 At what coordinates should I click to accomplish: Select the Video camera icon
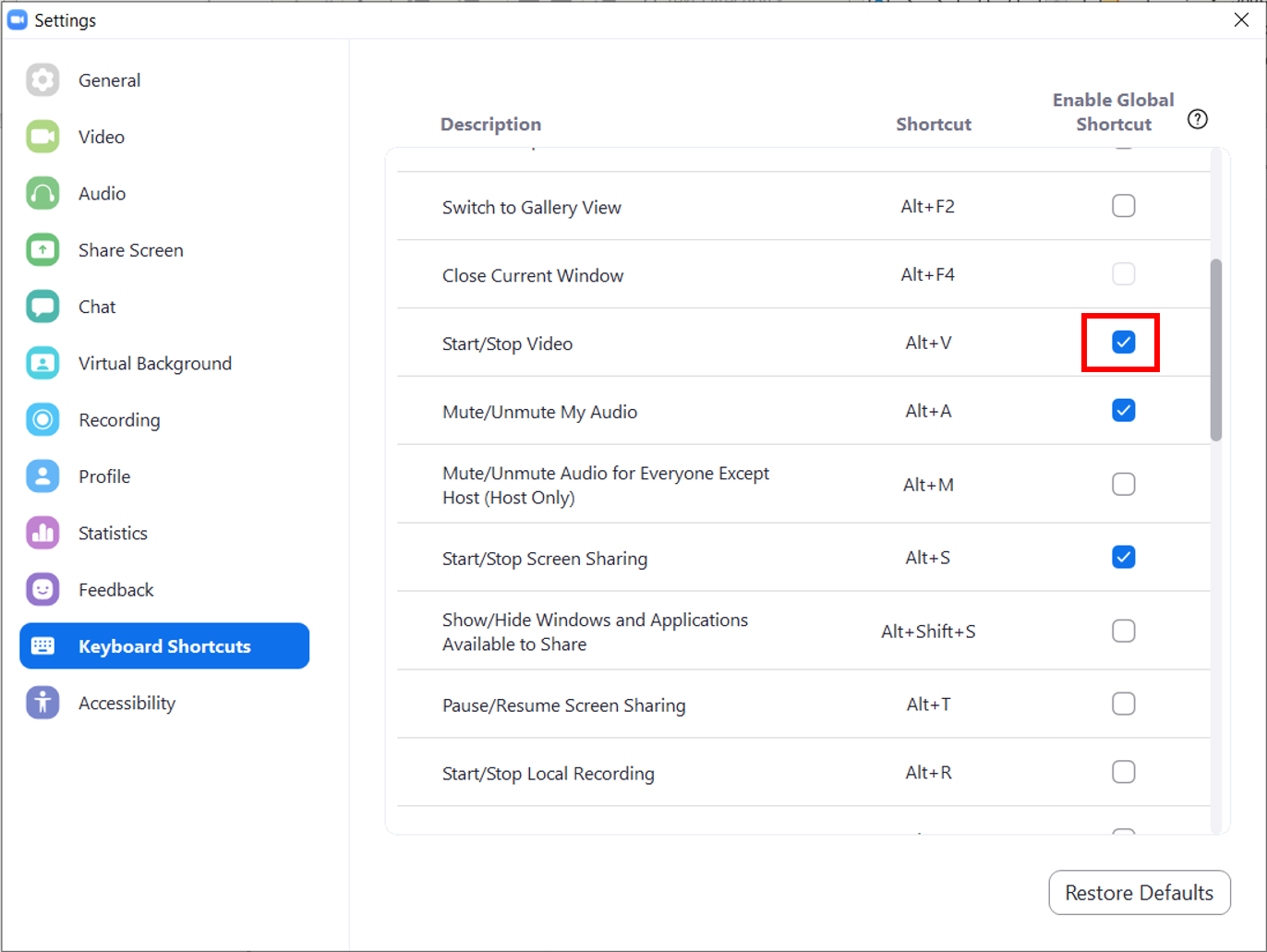click(42, 137)
